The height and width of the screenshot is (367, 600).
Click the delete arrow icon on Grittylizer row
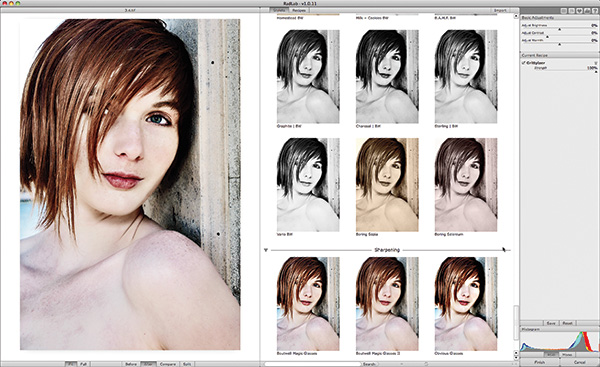[x=595, y=63]
